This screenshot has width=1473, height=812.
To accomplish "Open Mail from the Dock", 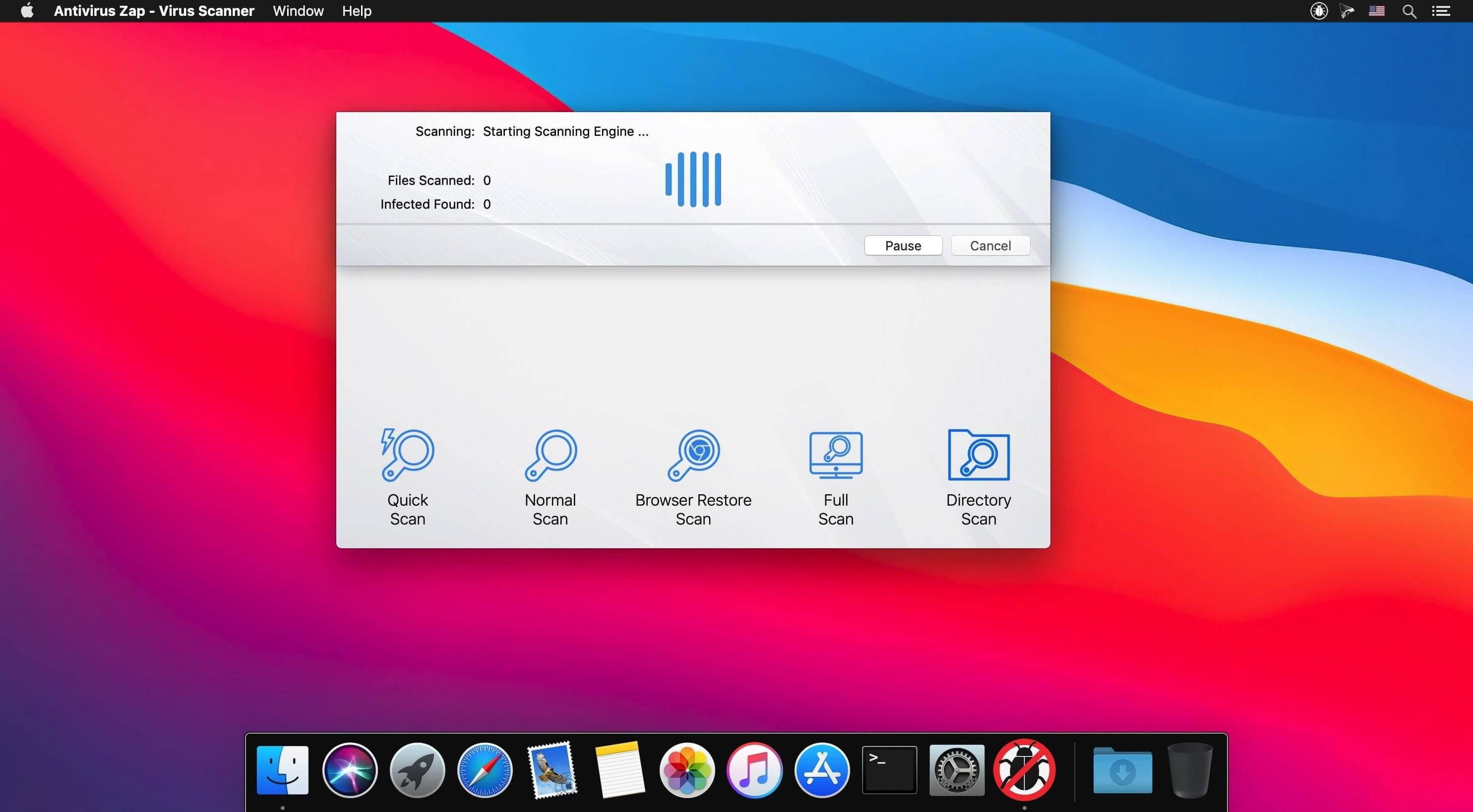I will [x=552, y=770].
